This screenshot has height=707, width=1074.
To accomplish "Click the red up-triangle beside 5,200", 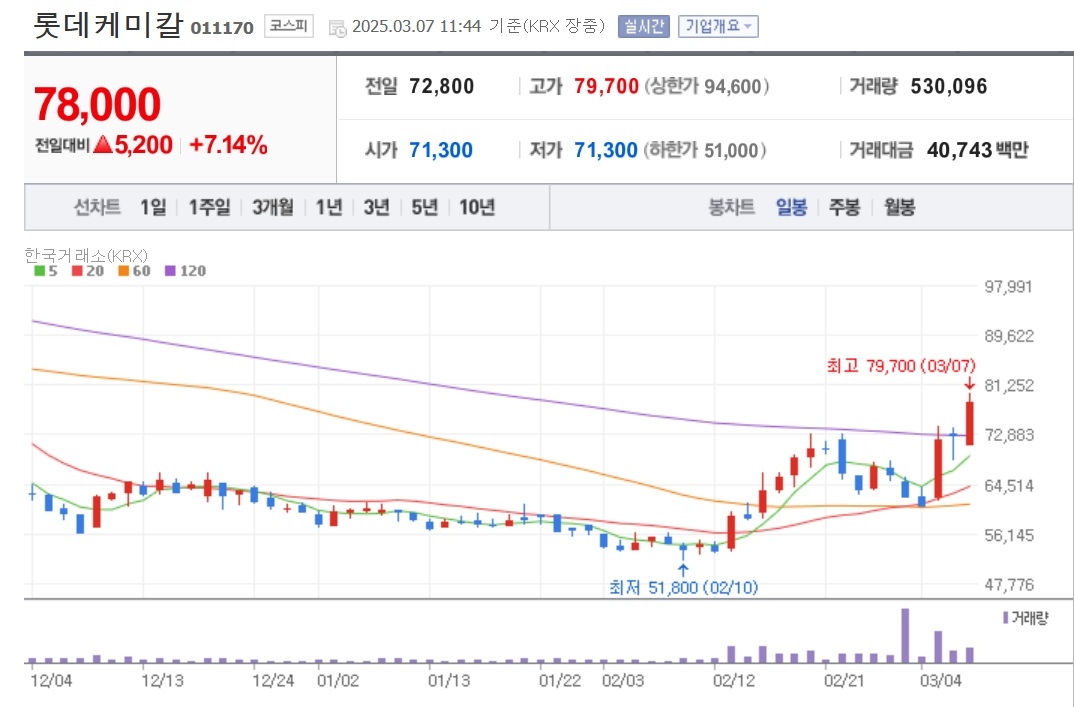I will 103,145.
